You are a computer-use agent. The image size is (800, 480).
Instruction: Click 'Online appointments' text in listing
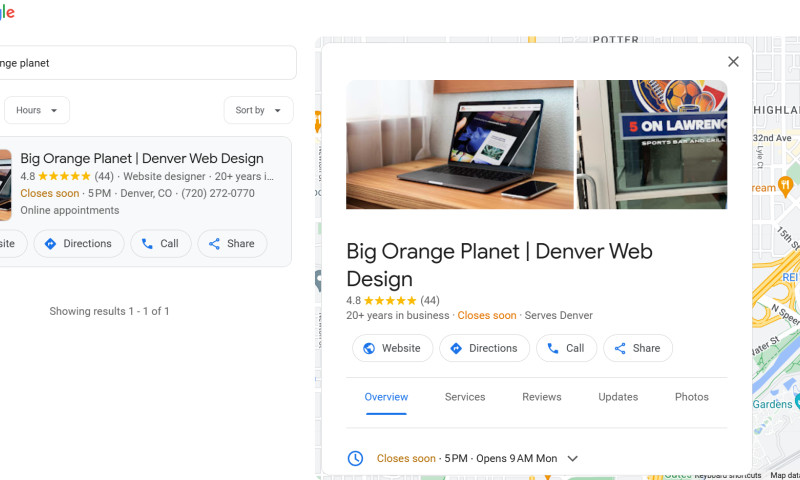[70, 210]
